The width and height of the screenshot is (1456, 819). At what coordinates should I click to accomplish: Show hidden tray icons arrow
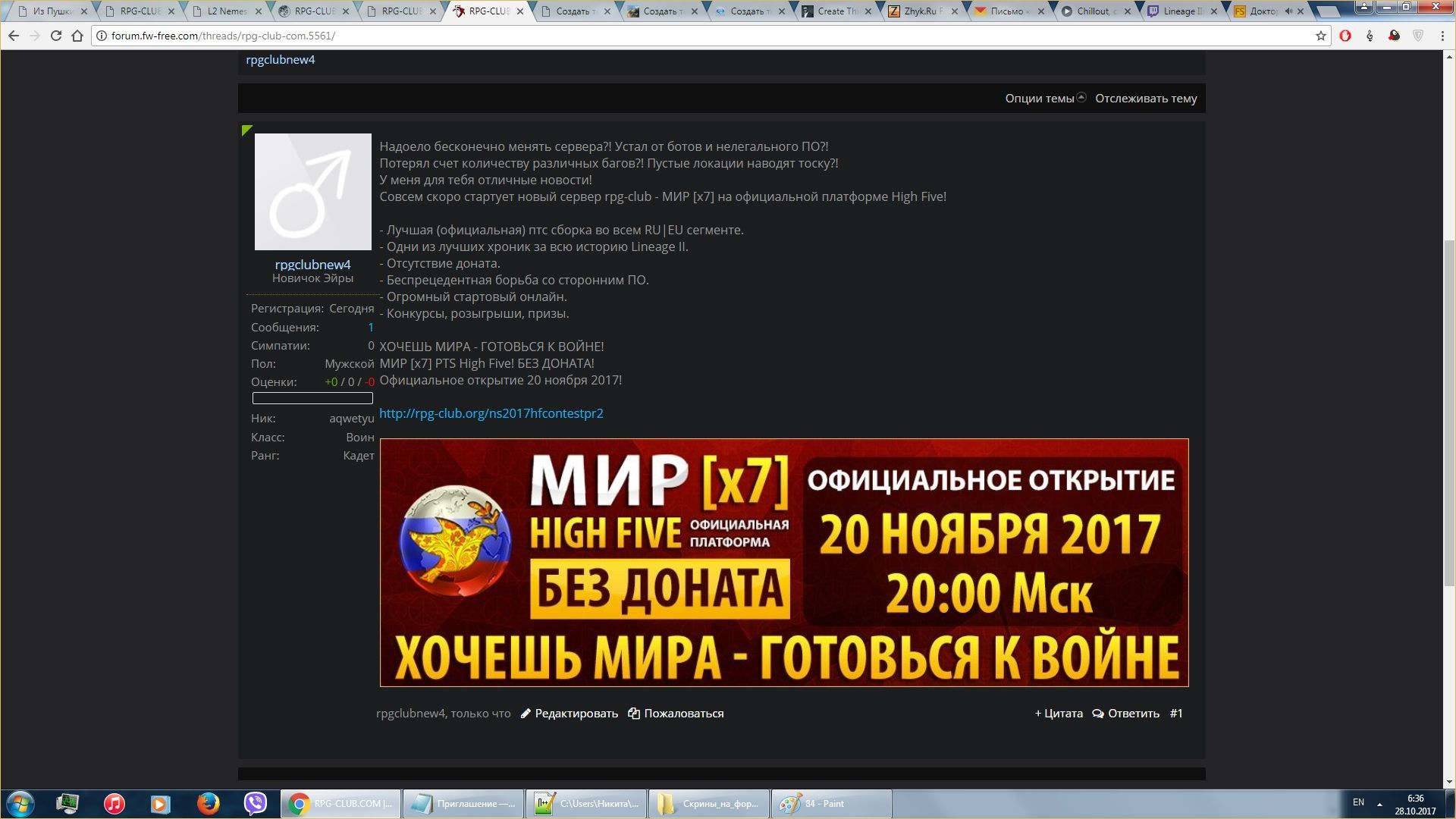point(1379,804)
